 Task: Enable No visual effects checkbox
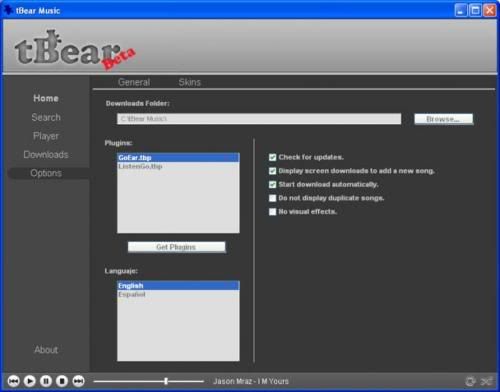(272, 212)
